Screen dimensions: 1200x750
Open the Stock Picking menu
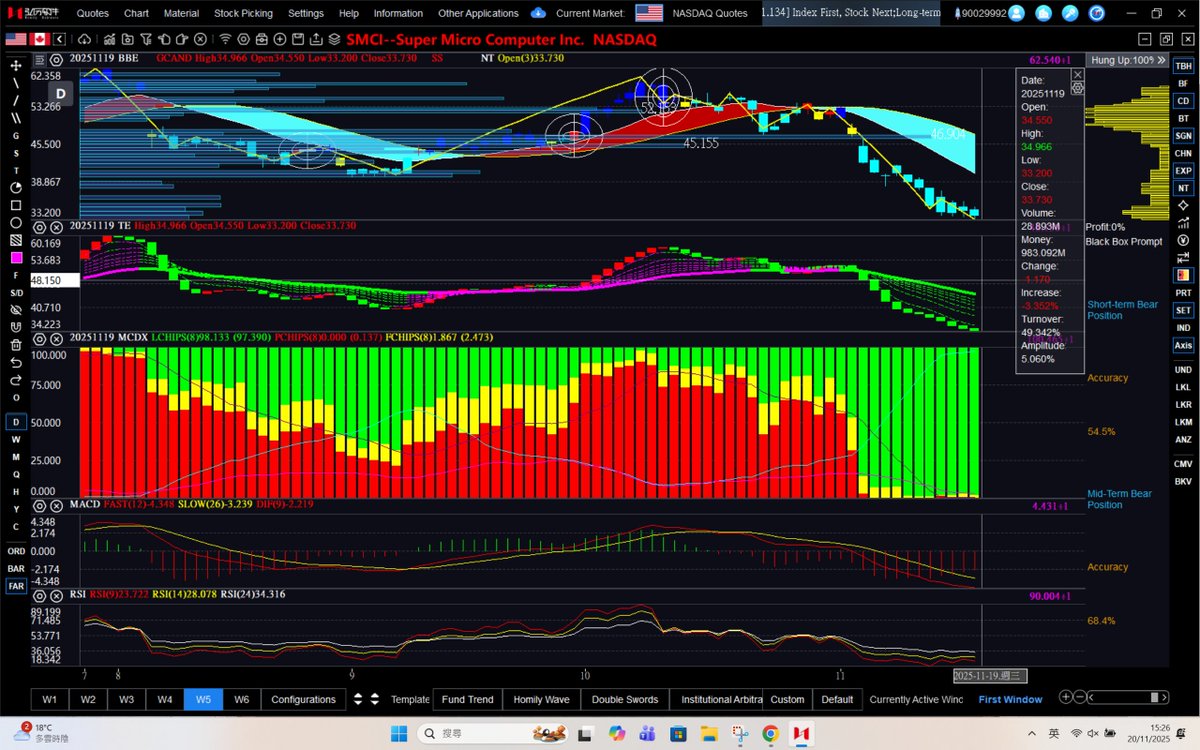243,13
